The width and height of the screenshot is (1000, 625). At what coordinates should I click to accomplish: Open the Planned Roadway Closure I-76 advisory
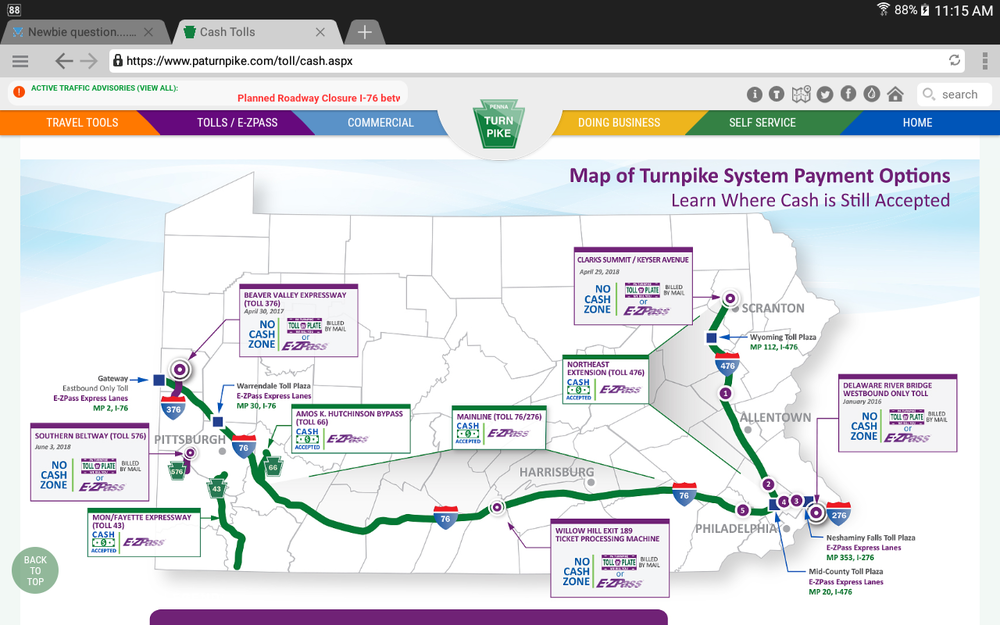click(319, 98)
